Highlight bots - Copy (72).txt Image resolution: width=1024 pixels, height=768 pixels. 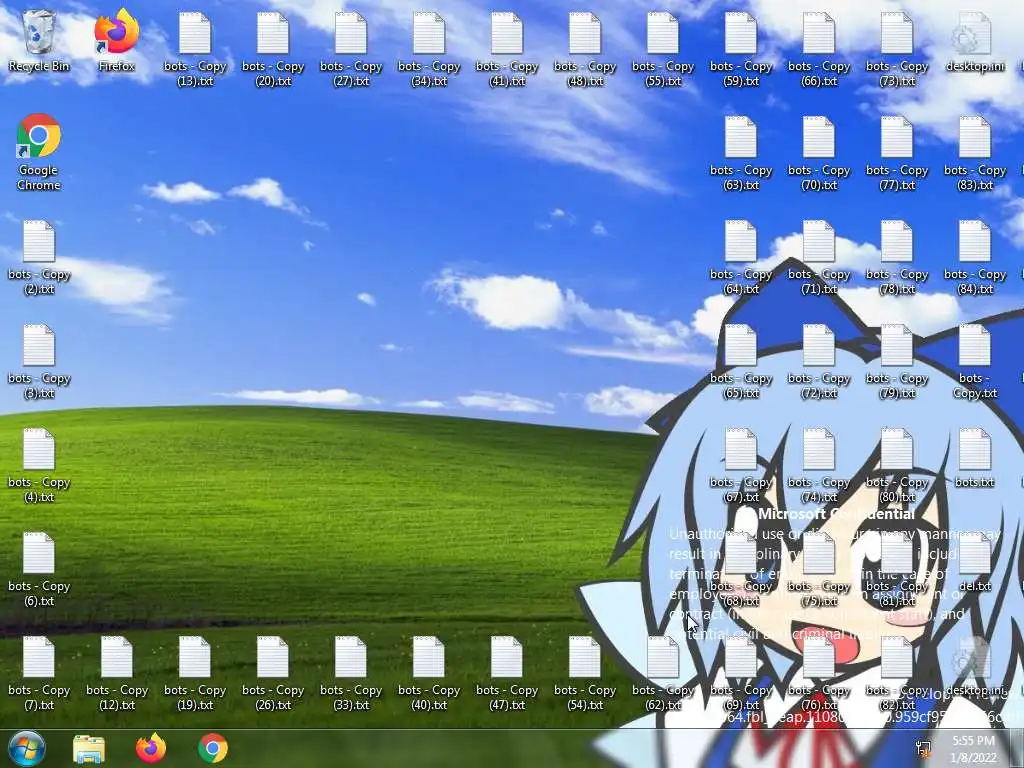pos(819,361)
